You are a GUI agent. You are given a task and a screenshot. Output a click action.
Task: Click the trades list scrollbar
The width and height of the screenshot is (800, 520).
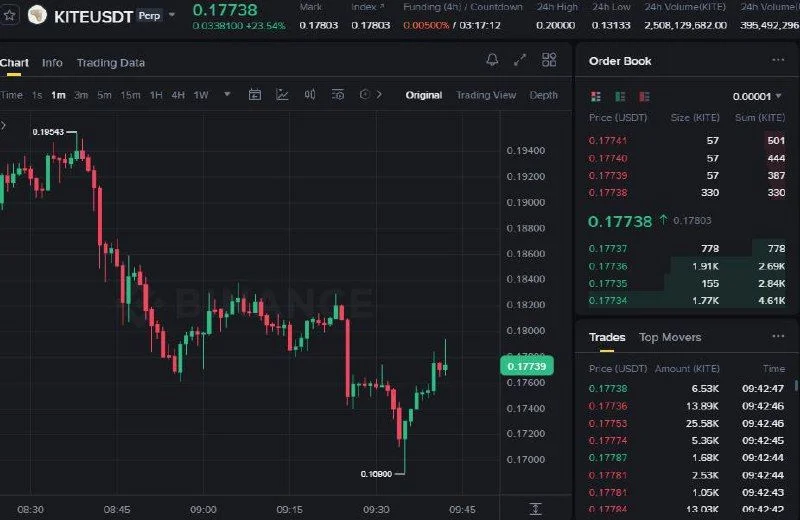[x=796, y=385]
